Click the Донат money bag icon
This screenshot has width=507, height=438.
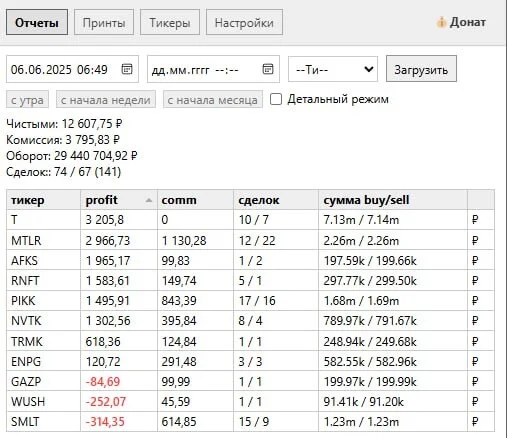coord(441,23)
